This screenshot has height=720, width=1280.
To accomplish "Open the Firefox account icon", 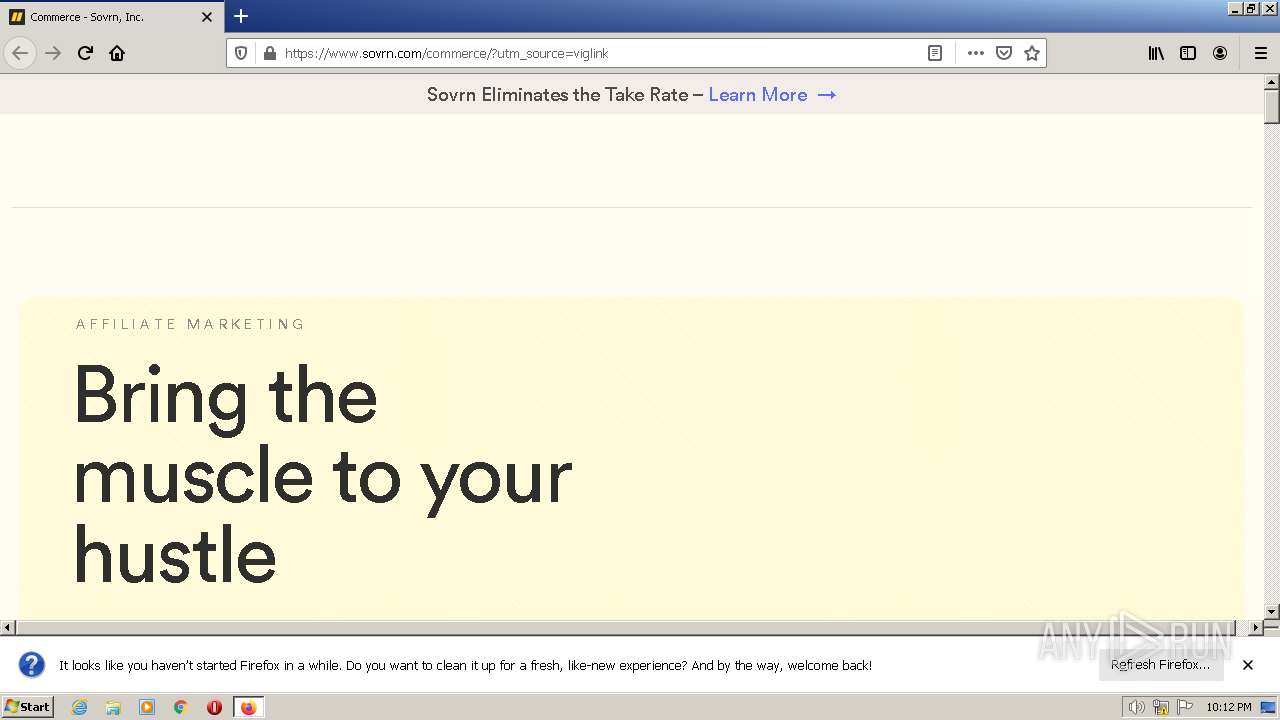I will click(x=1220, y=53).
